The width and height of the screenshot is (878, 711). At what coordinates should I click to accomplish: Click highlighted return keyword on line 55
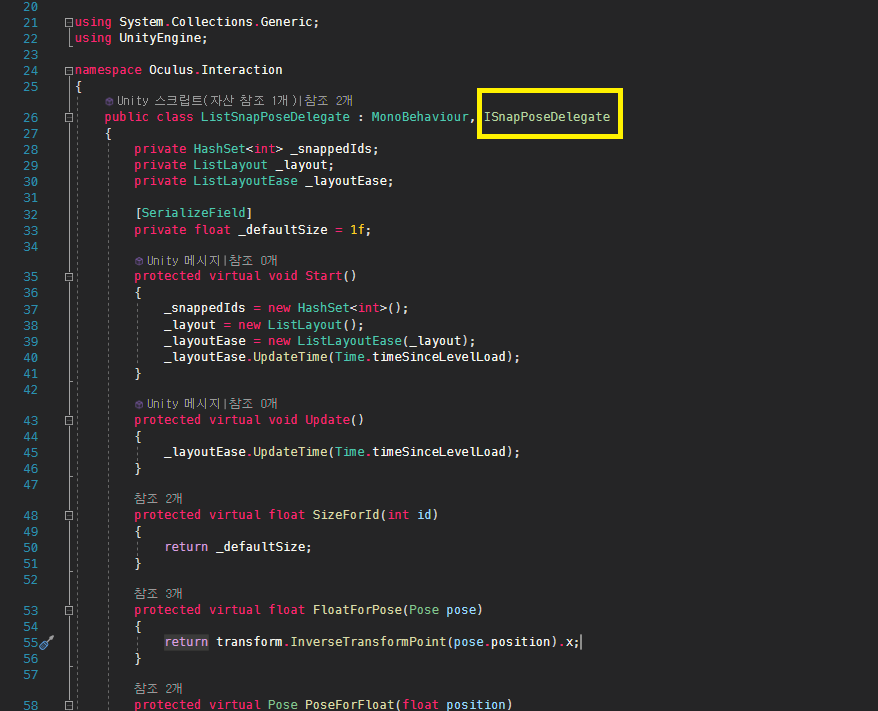coord(186,642)
